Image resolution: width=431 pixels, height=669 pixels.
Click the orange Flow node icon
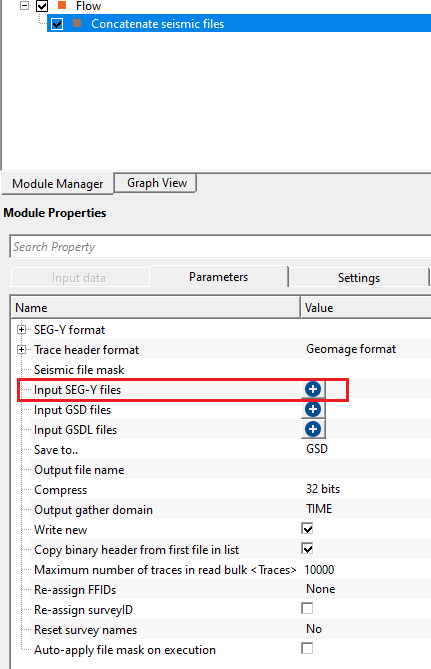pos(62,6)
